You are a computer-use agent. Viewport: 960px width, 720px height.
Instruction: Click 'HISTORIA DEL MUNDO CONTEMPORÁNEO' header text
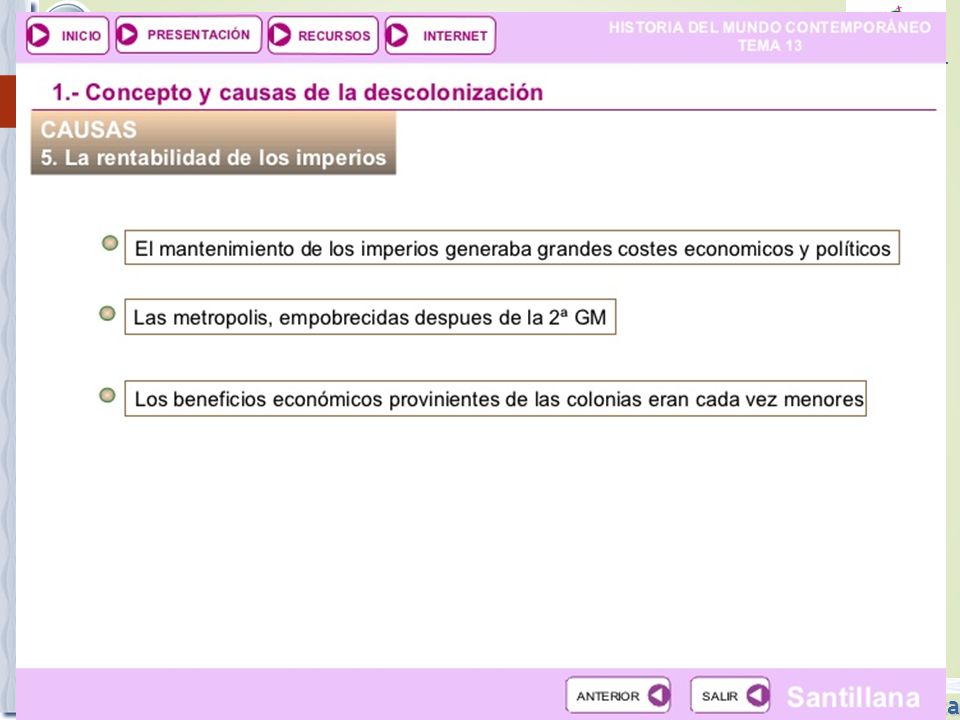(770, 28)
